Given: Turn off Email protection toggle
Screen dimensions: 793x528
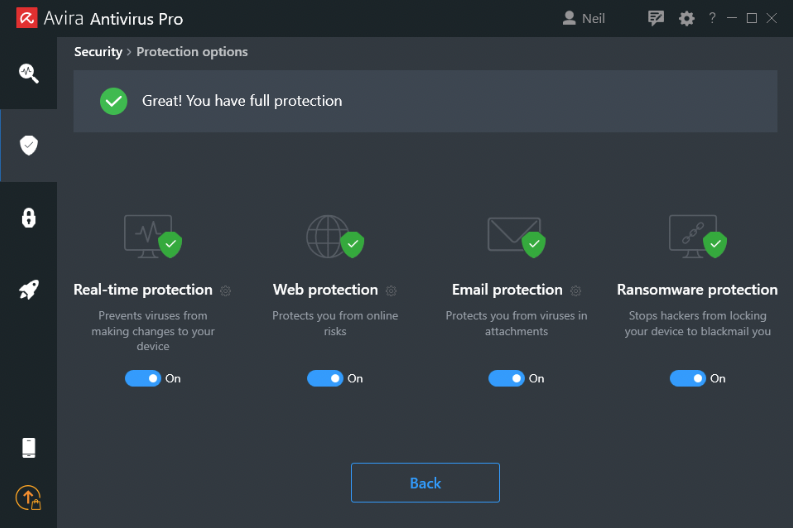Looking at the screenshot, I should pos(506,378).
